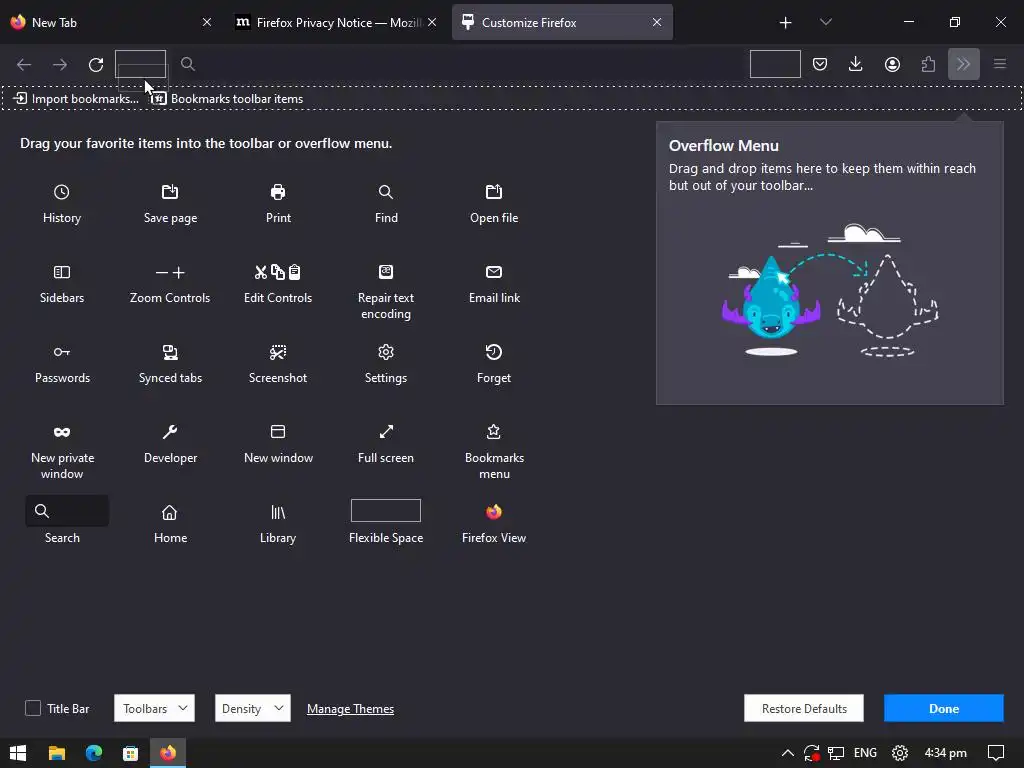The image size is (1024, 768).
Task: Click the Extensions puzzle icon
Action: pyautogui.click(x=928, y=64)
